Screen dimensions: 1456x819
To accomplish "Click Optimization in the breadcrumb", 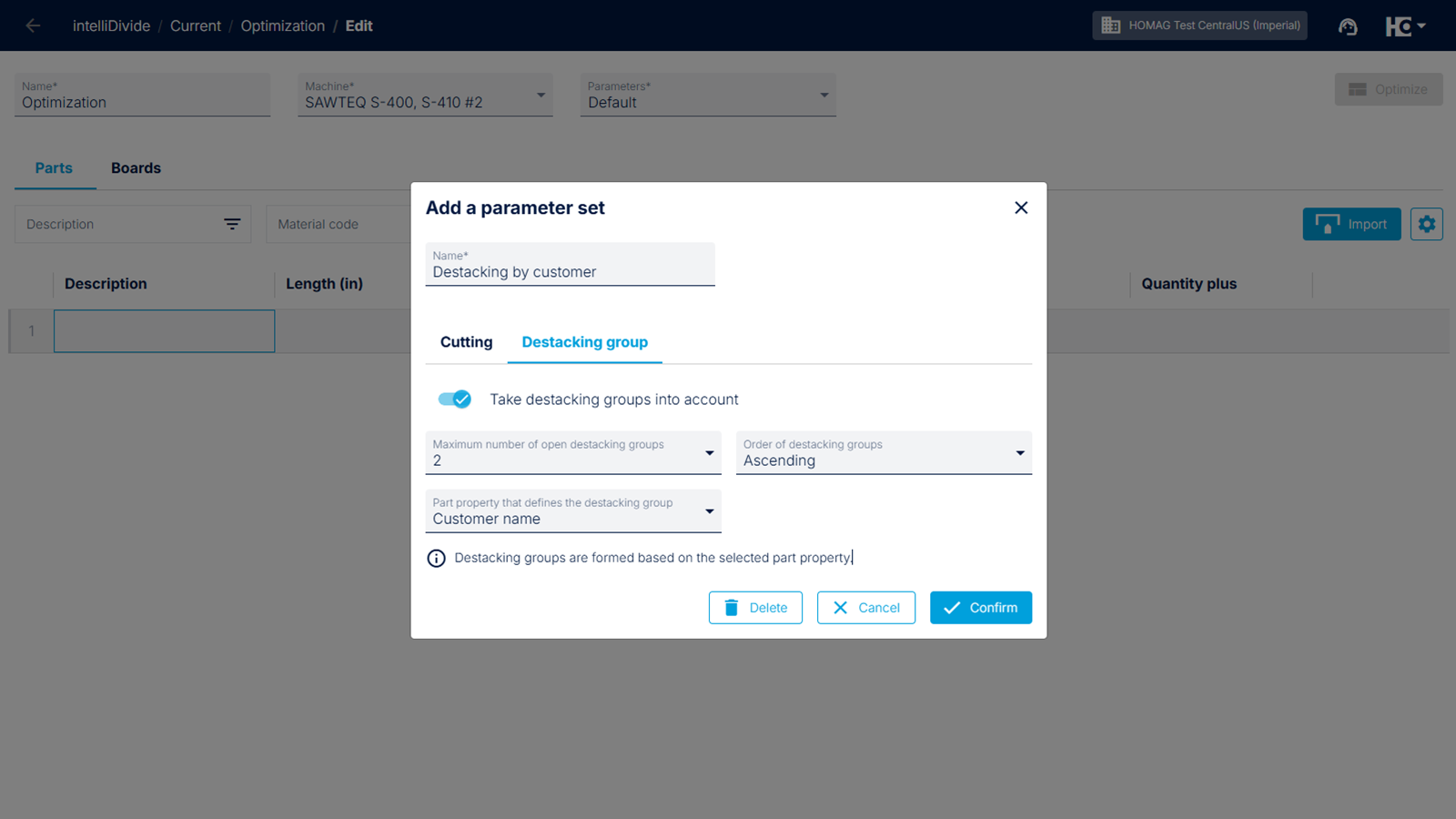I will 283,25.
